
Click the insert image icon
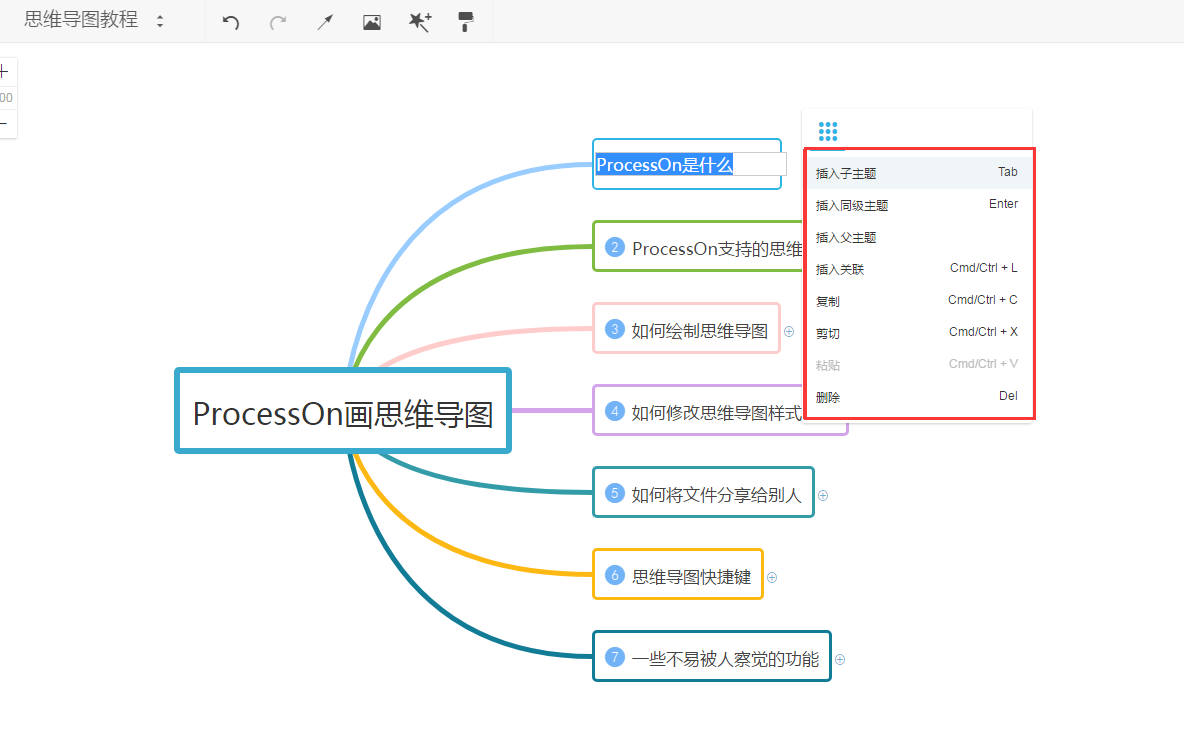[371, 21]
